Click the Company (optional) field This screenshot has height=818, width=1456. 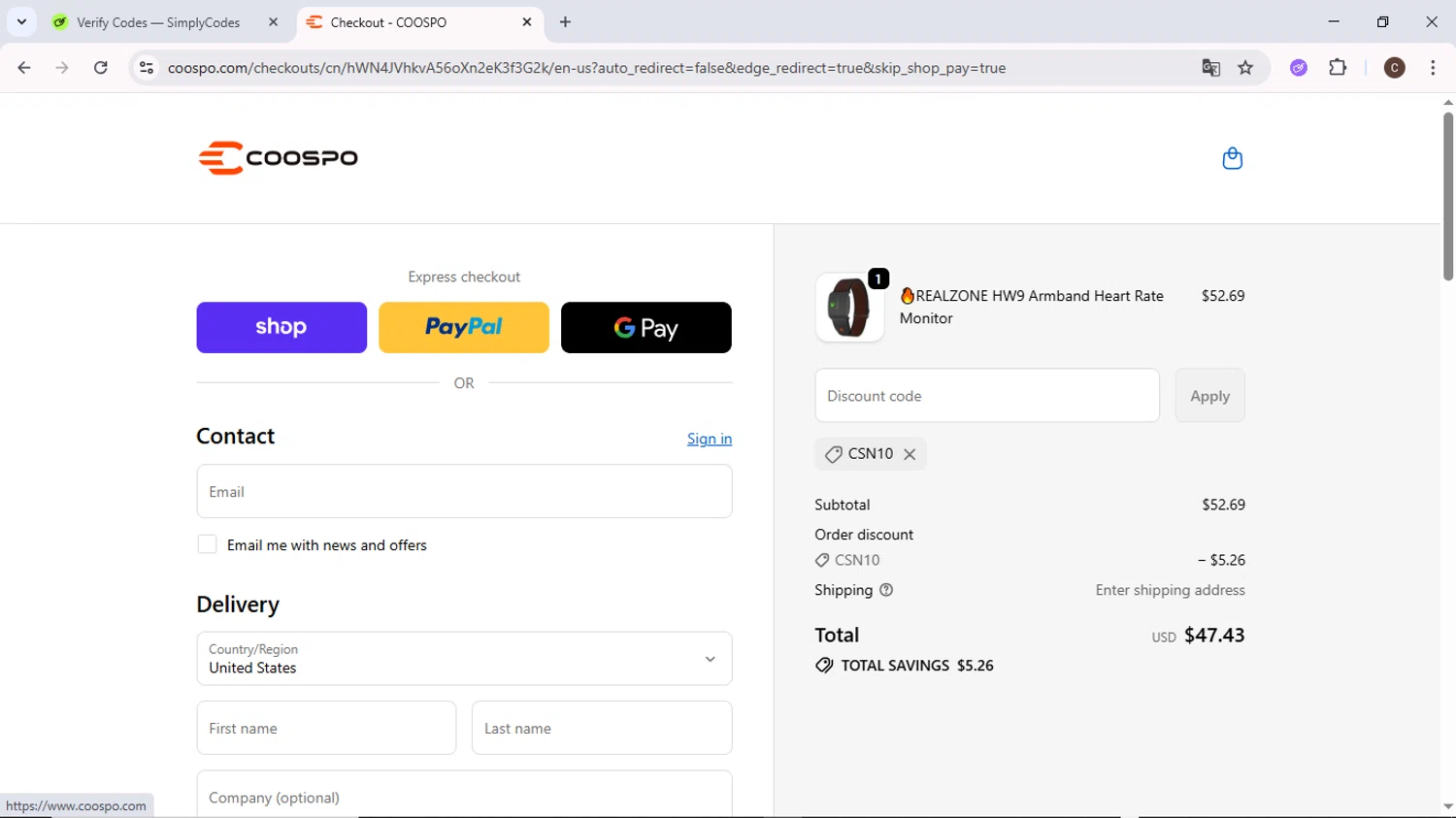[464, 795]
